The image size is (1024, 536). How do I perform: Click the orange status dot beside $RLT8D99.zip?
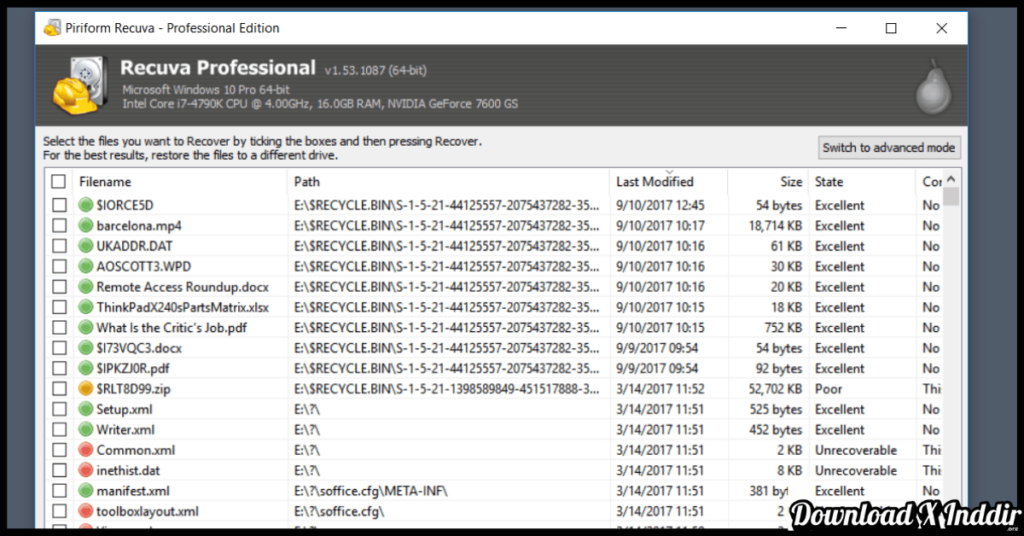tap(85, 389)
